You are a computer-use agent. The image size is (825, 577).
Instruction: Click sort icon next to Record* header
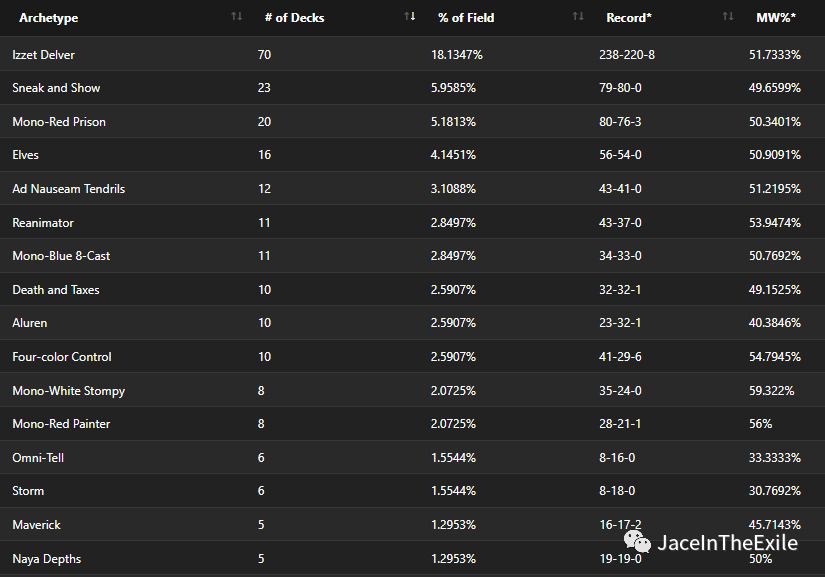(728, 17)
